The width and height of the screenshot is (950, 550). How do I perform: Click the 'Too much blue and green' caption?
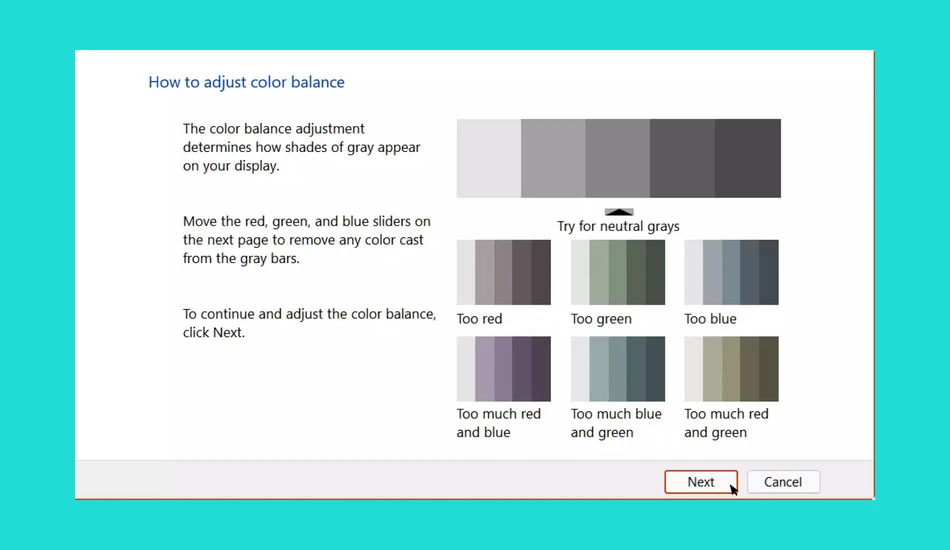(x=616, y=423)
